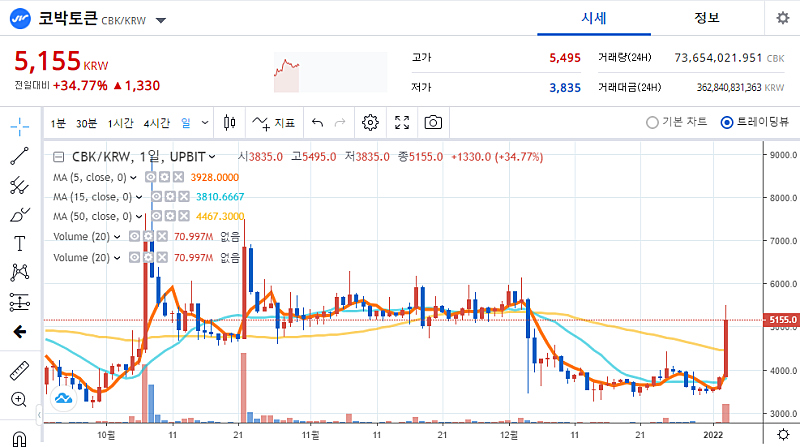This screenshot has height=447, width=800.
Task: Click the 5,495 high price value
Action: pos(565,58)
